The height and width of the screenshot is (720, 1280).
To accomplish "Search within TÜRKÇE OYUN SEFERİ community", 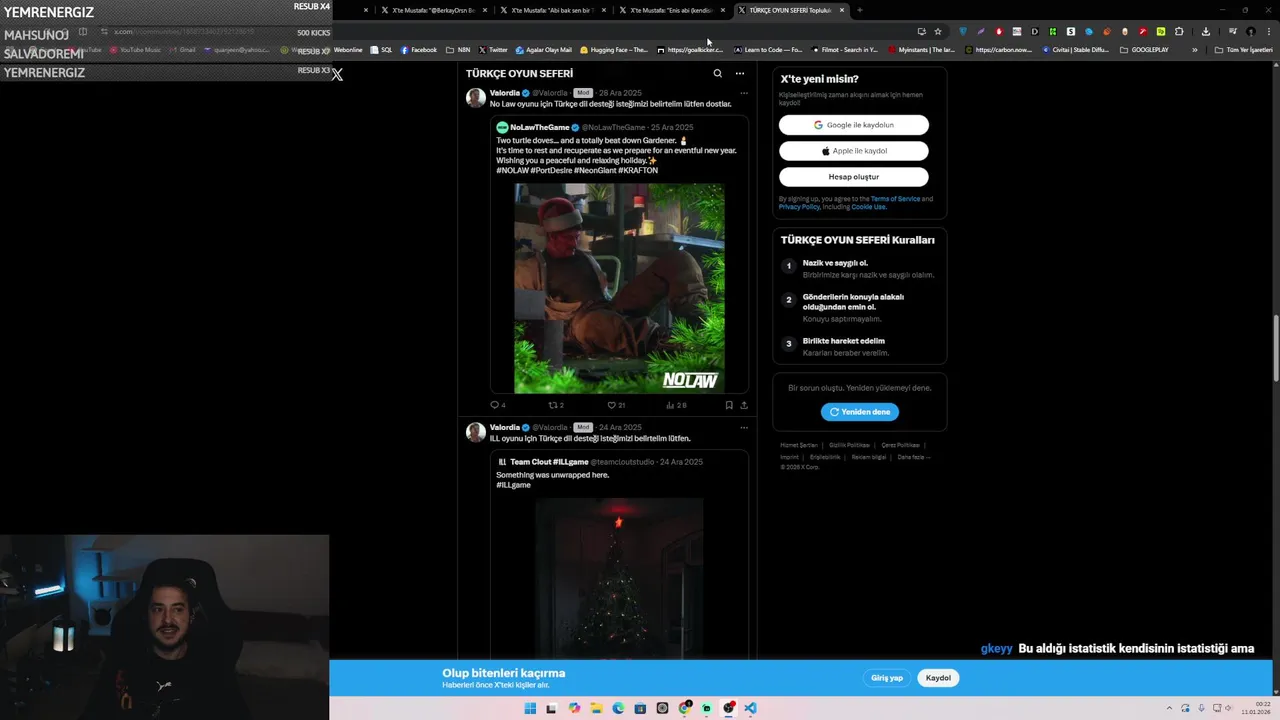I will pyautogui.click(x=717, y=73).
